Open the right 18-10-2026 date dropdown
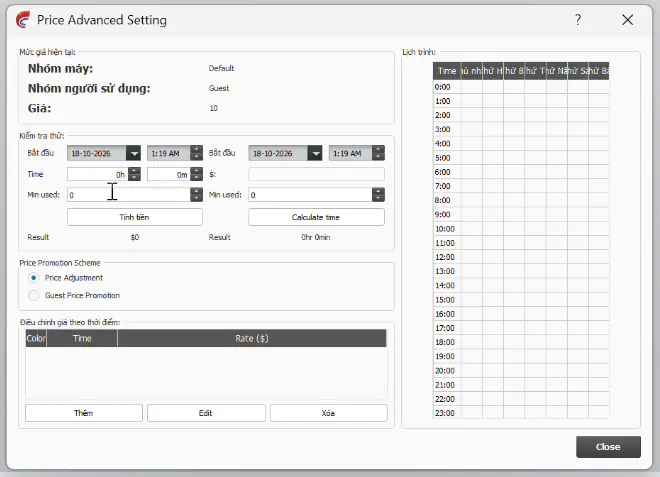Image resolution: width=660 pixels, height=477 pixels. [315, 153]
